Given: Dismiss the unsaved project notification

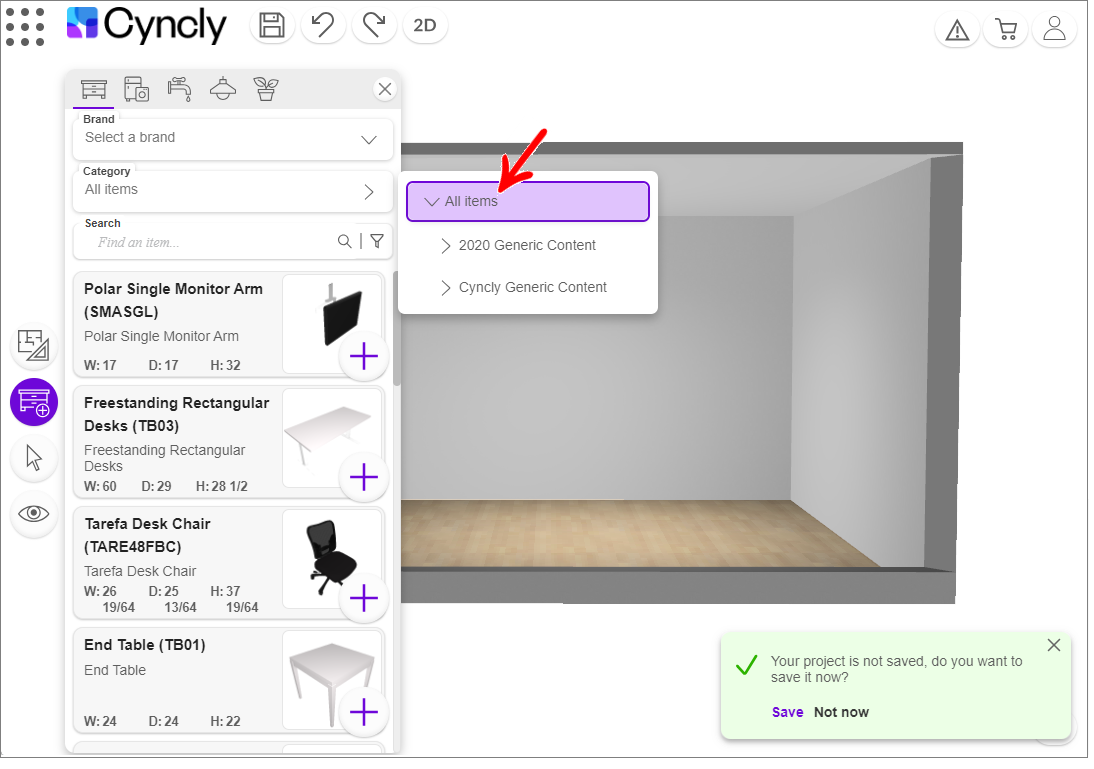Looking at the screenshot, I should pyautogui.click(x=1054, y=645).
